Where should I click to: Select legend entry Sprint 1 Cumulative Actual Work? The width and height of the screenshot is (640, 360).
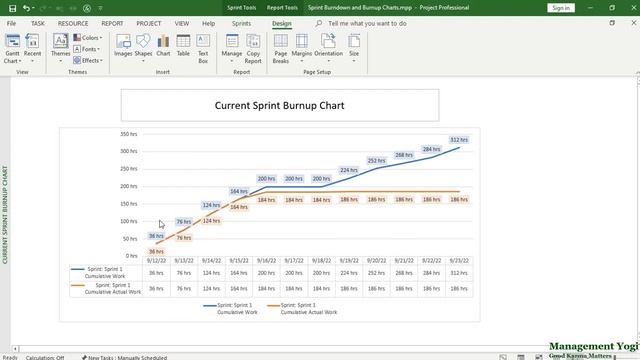(302, 309)
